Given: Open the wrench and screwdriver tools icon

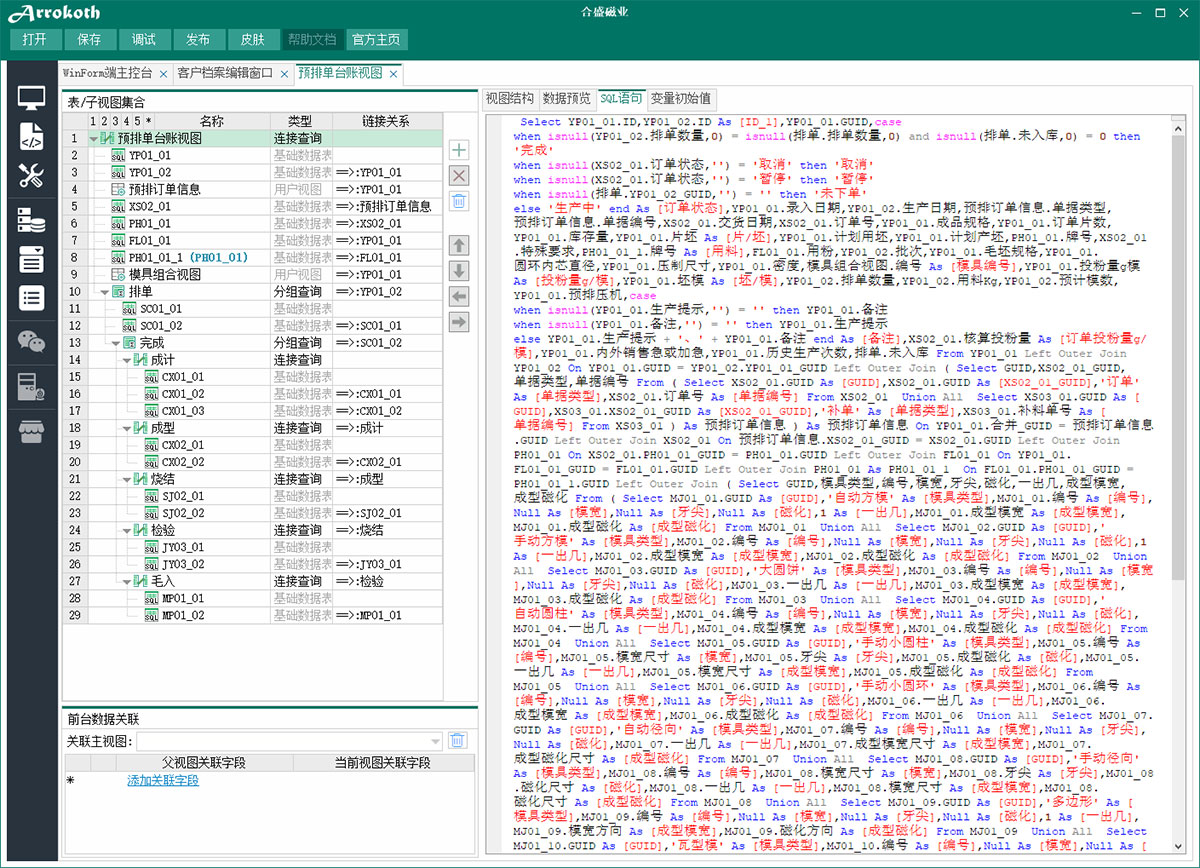Looking at the screenshot, I should (31, 177).
